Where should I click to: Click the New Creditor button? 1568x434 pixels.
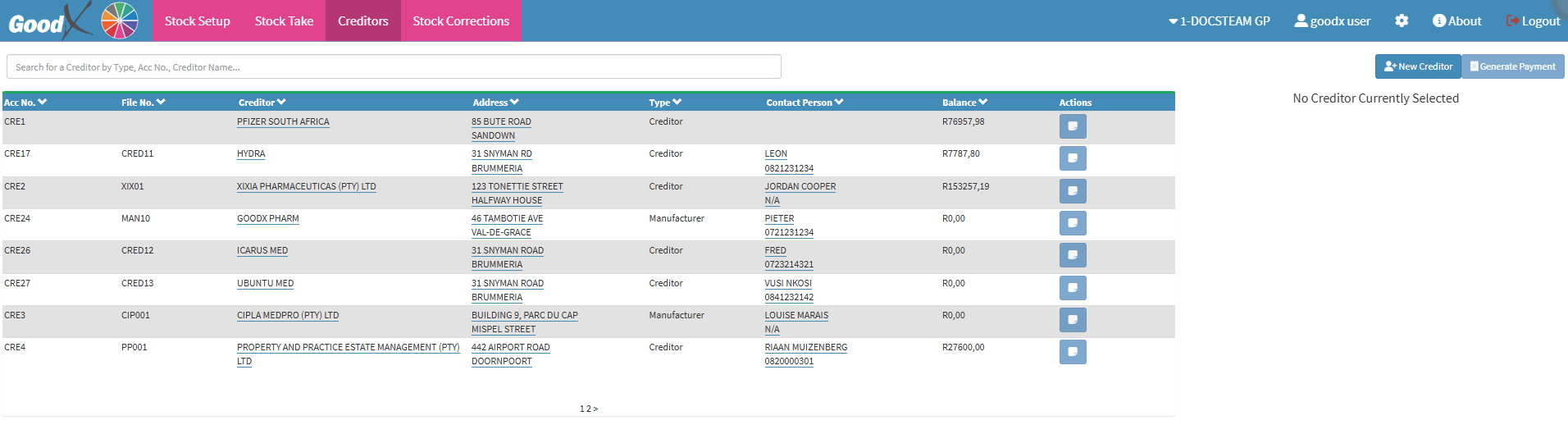(1417, 66)
